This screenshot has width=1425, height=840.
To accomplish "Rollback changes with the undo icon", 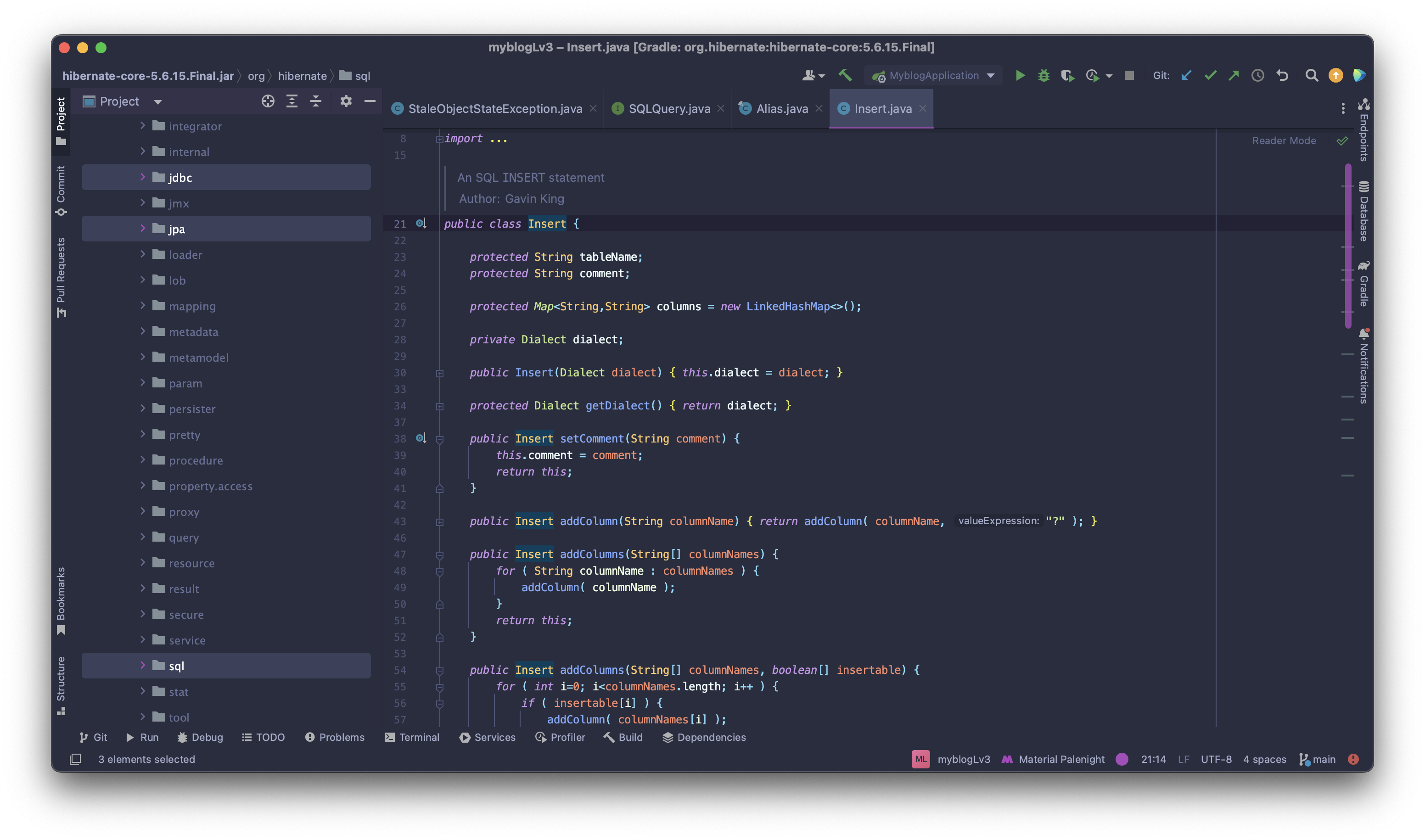I will [x=1282, y=75].
